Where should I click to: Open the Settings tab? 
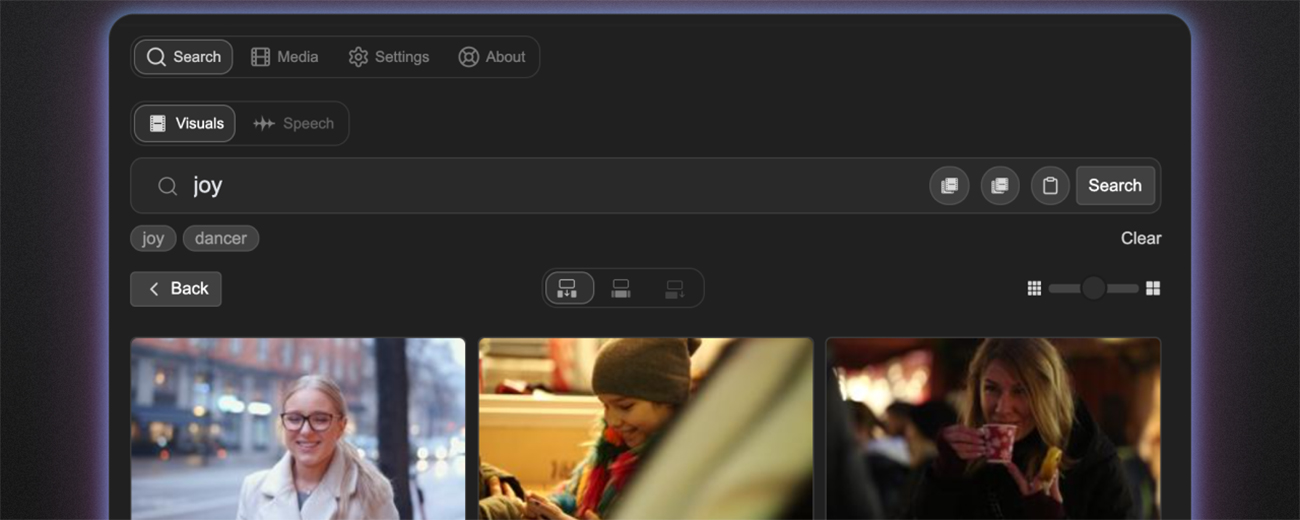(x=388, y=57)
